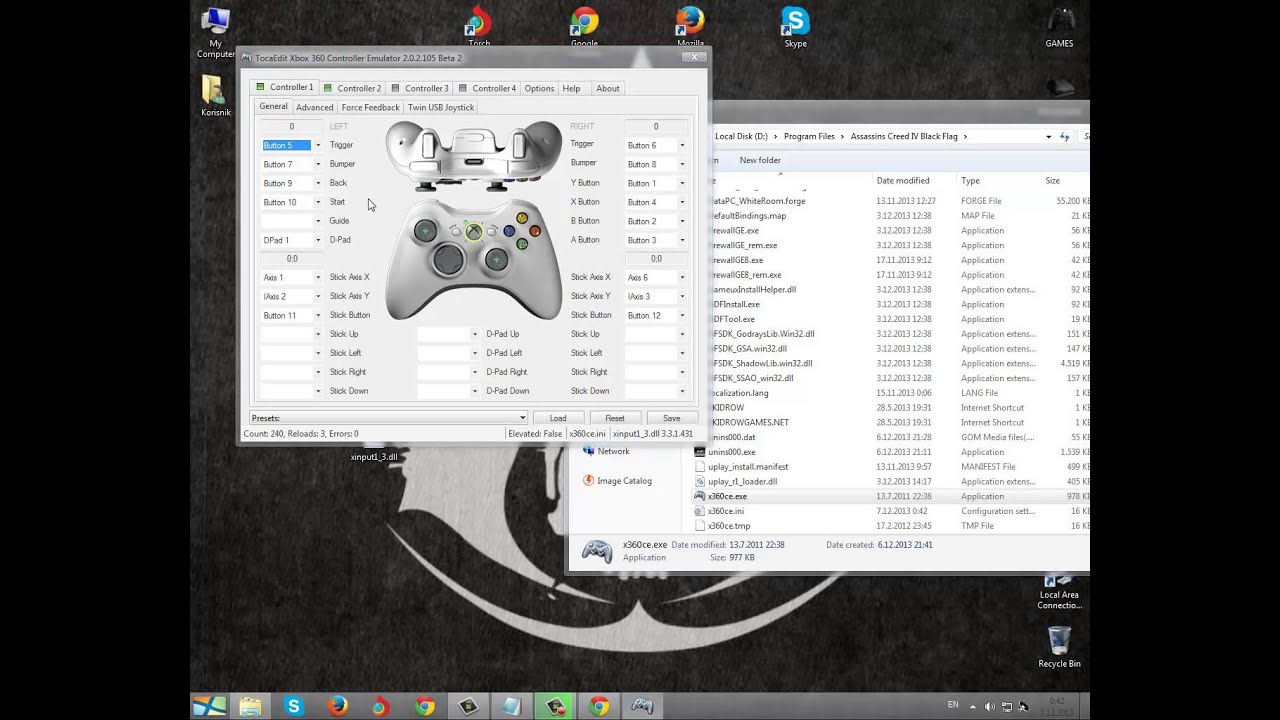This screenshot has height=720, width=1280.
Task: Open the Help tab
Action: point(571,88)
